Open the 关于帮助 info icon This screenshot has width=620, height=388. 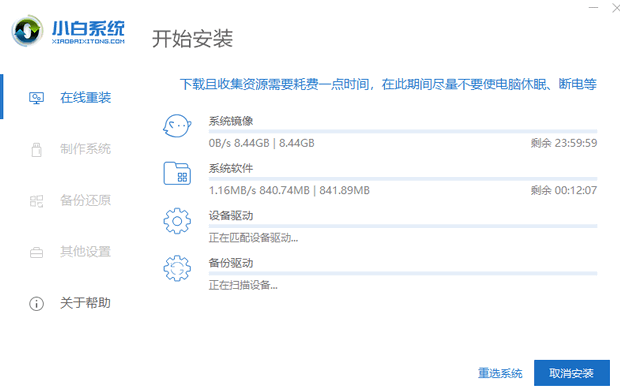(x=36, y=304)
